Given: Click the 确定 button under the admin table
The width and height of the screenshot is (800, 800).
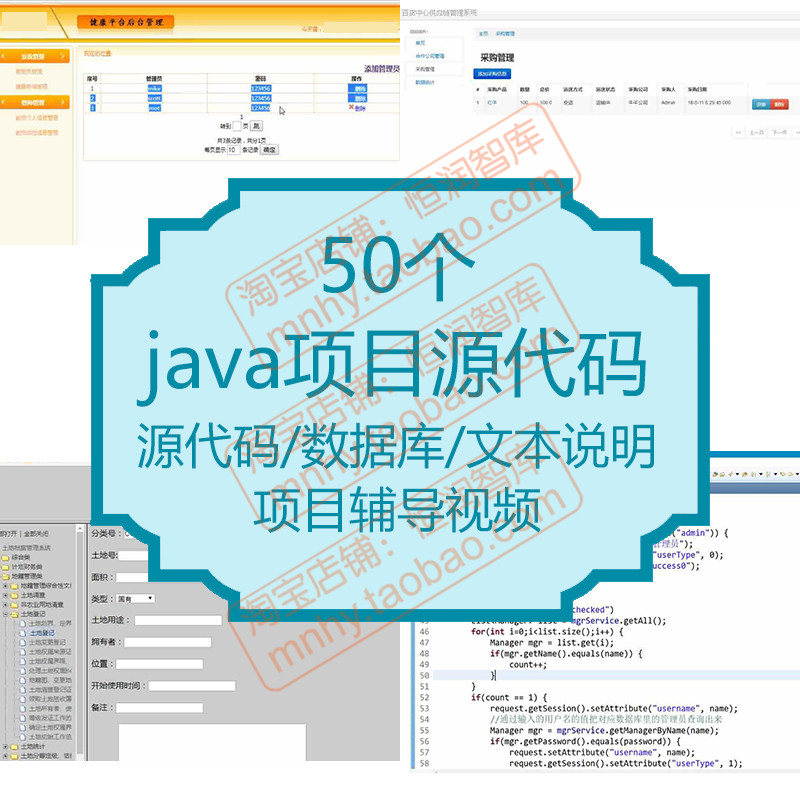Looking at the screenshot, I should point(269,149).
